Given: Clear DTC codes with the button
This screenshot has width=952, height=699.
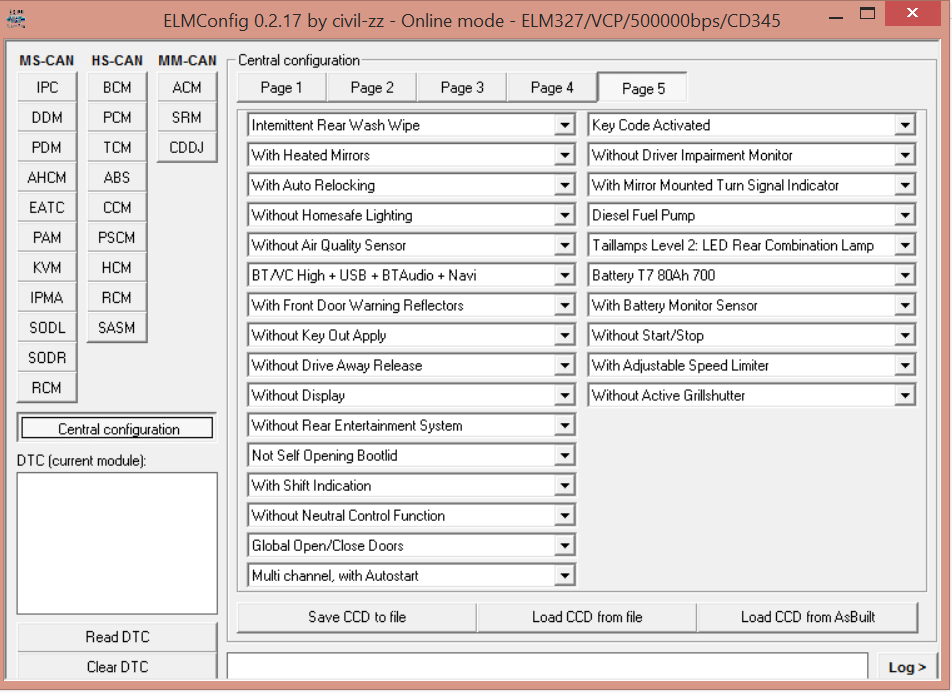Looking at the screenshot, I should pos(117,666).
